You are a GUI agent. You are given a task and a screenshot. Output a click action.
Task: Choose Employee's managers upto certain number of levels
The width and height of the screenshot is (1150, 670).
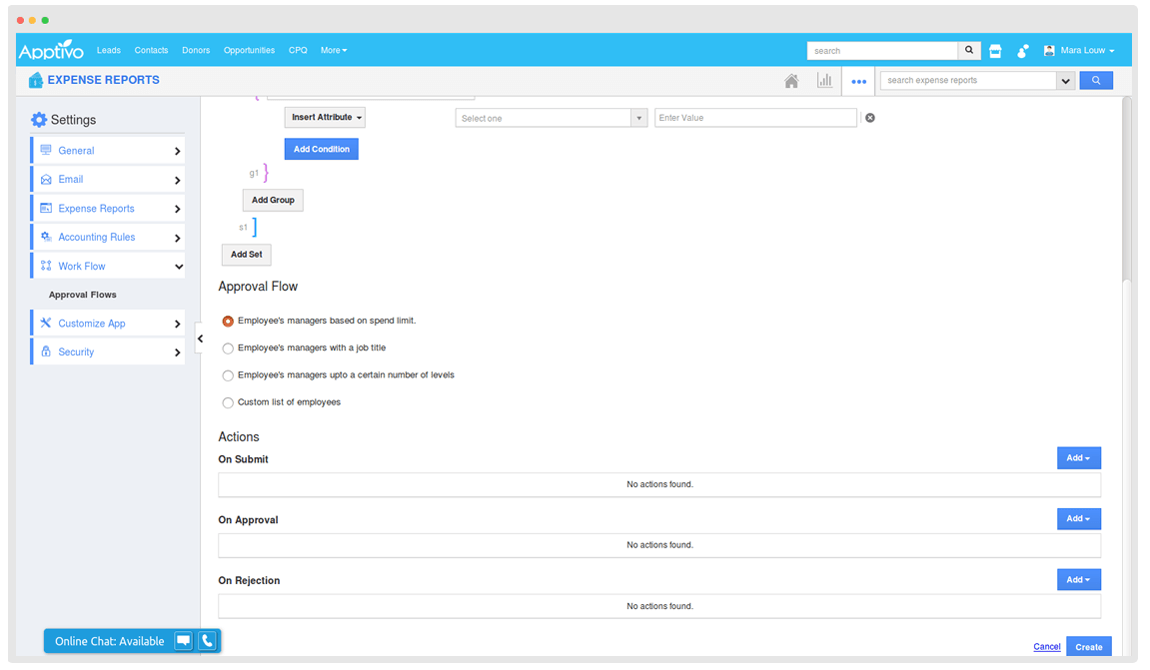tap(229, 375)
